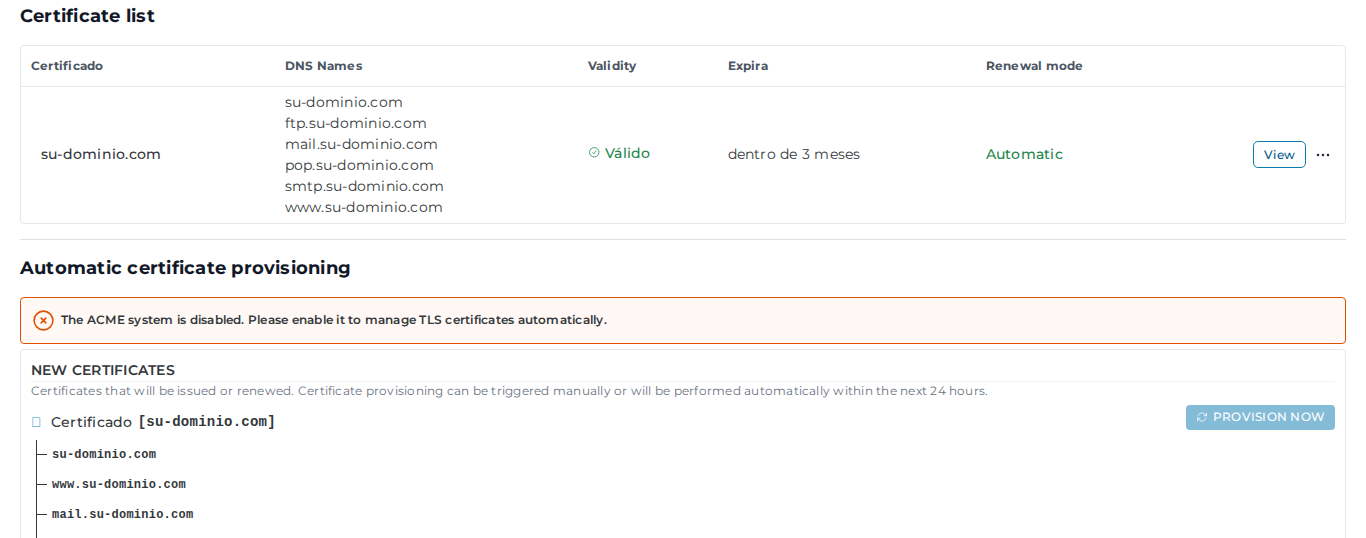Click mail.su-dominio.com in the DNS Names column
1366x538 pixels.
click(361, 144)
